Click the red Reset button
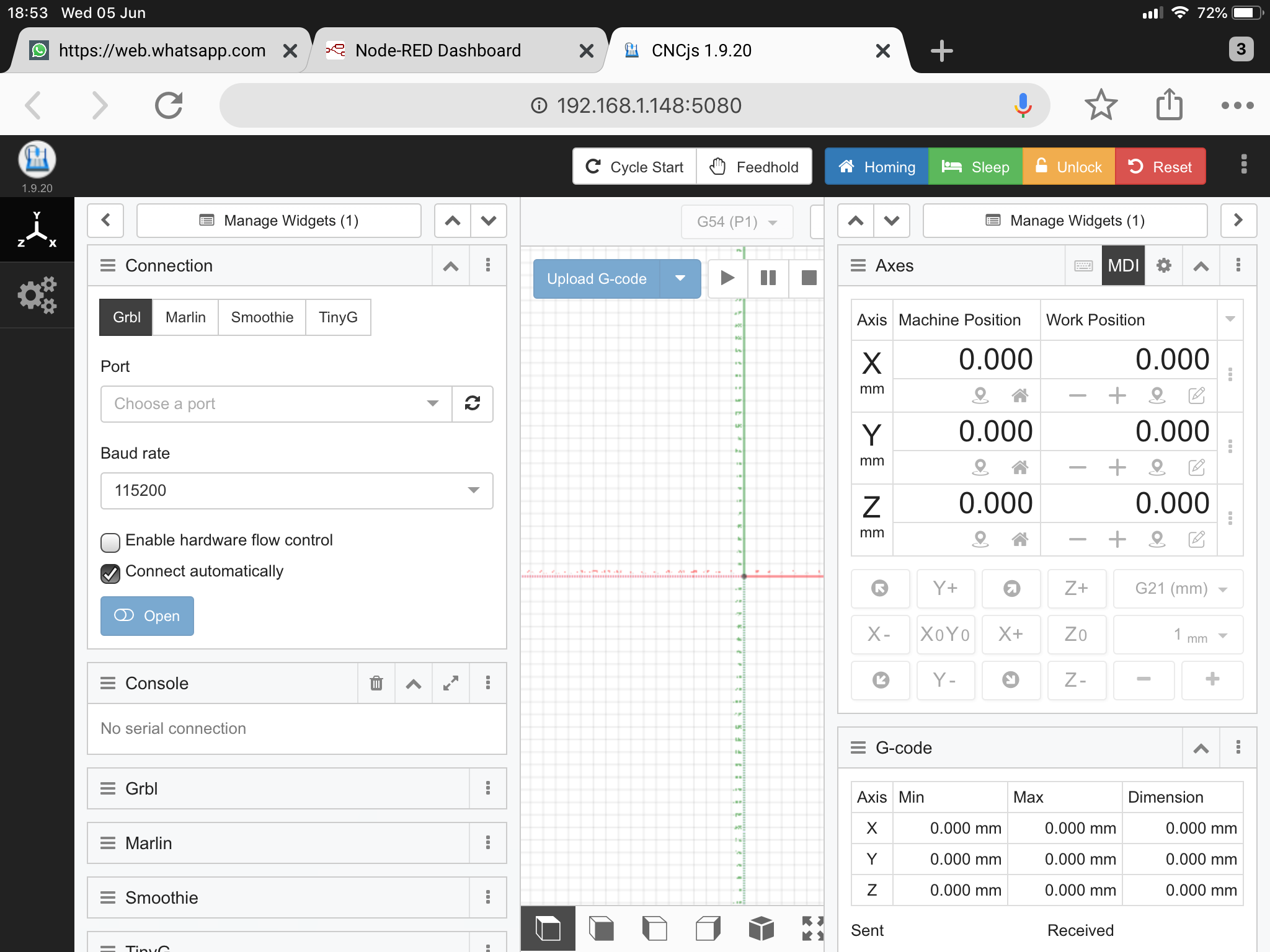The width and height of the screenshot is (1270, 952). [x=1160, y=167]
